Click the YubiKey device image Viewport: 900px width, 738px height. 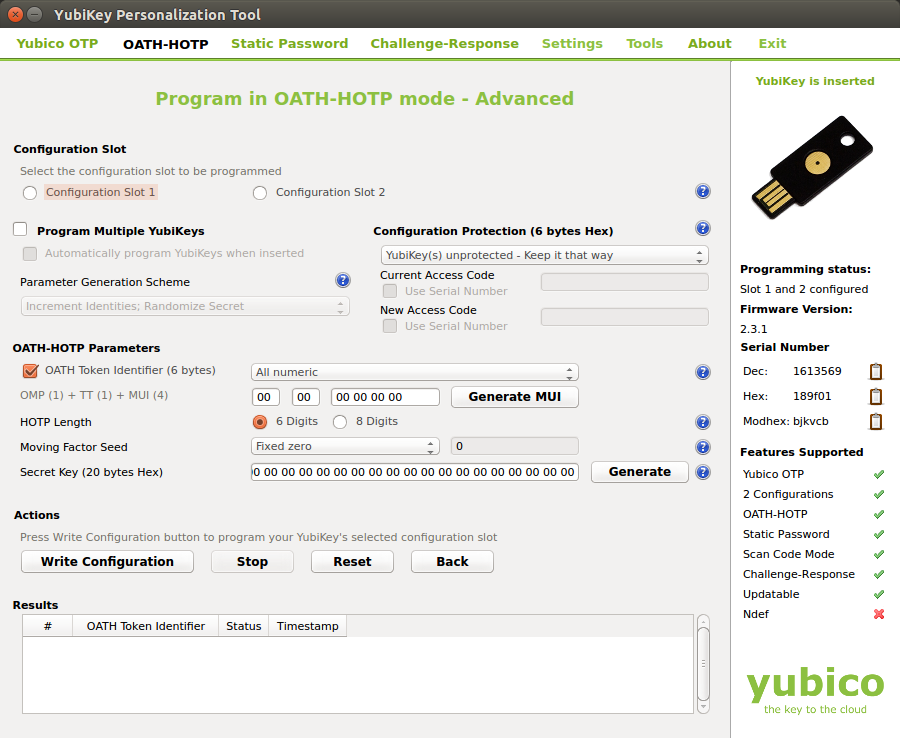point(812,166)
